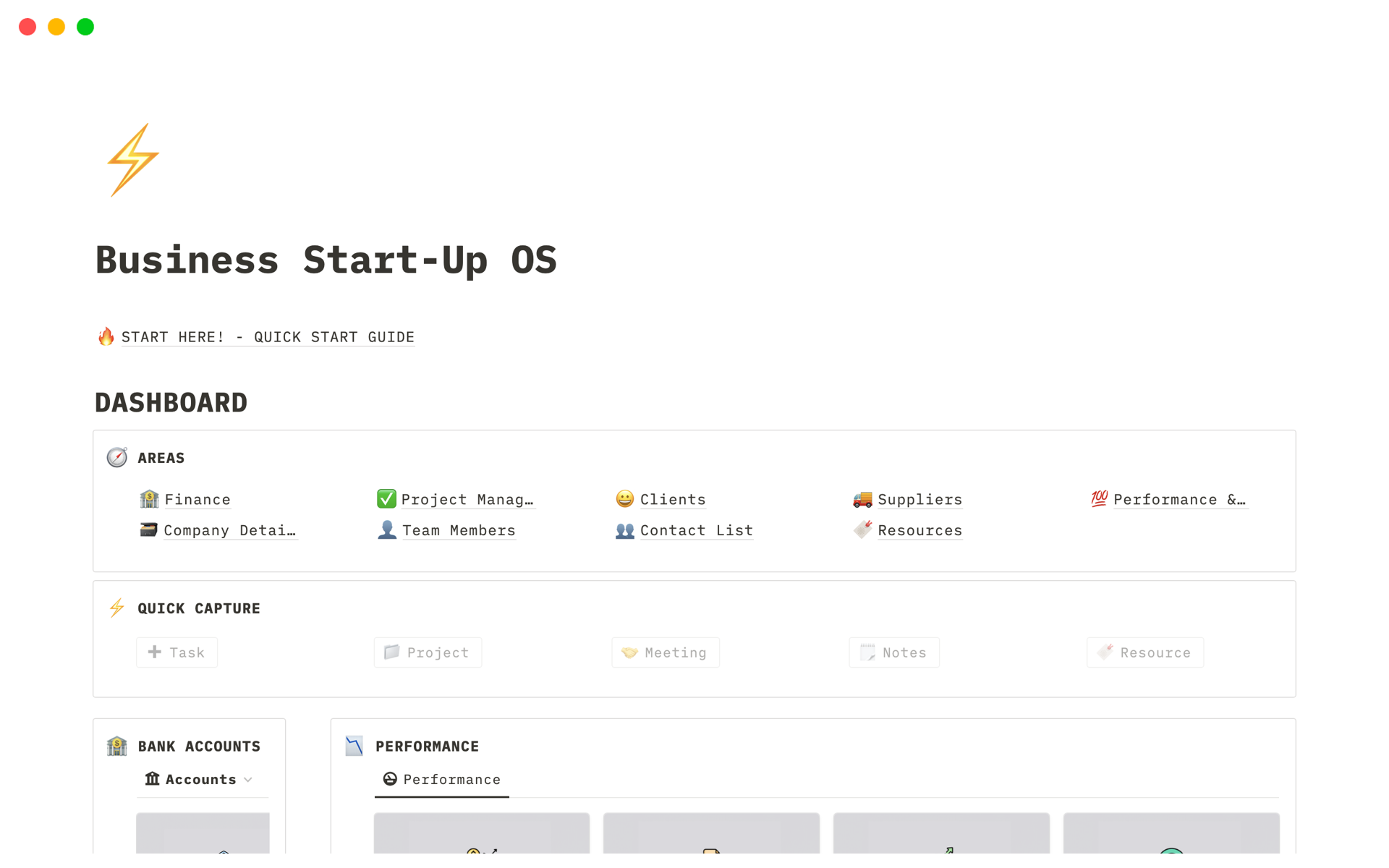Open the Contact List page

[x=696, y=529]
